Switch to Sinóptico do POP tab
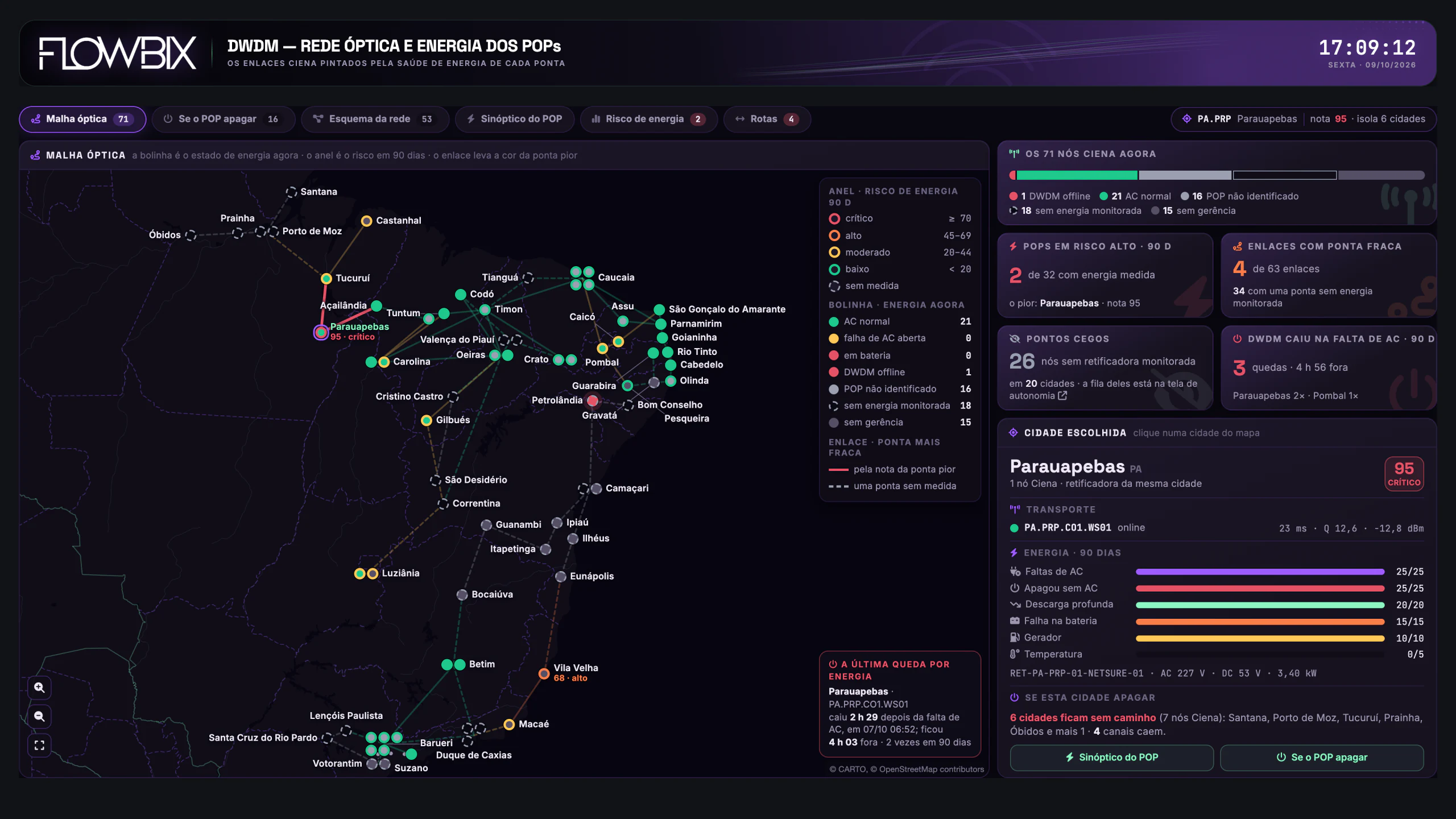1456x819 pixels. click(x=515, y=119)
